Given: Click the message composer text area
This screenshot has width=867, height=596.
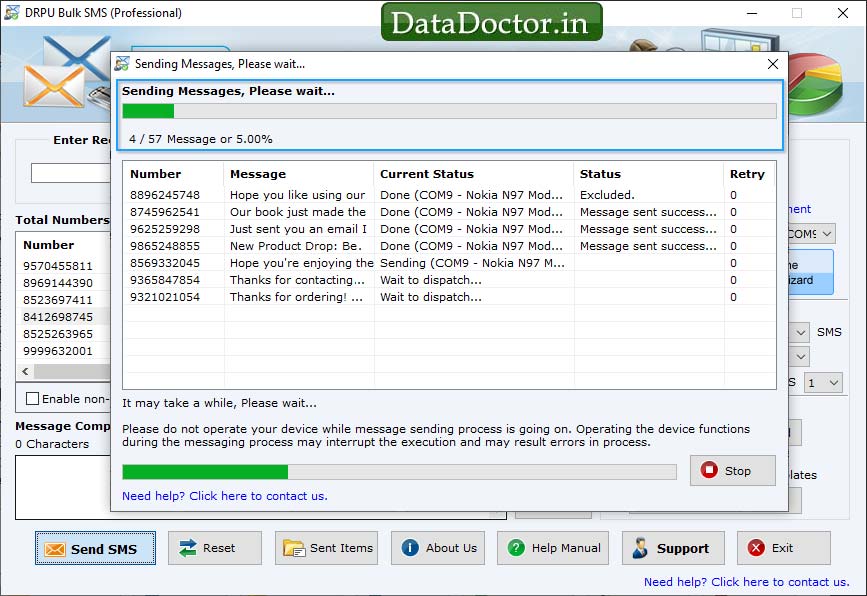Looking at the screenshot, I should coord(63,487).
